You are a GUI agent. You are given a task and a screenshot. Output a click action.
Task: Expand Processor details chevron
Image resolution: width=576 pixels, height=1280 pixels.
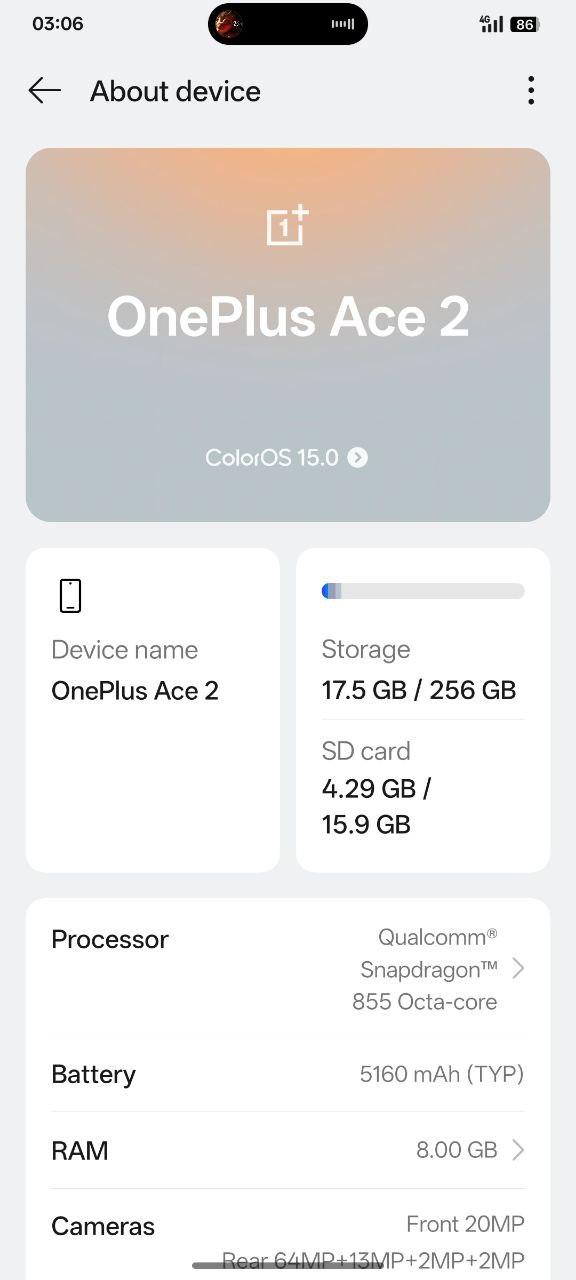point(518,968)
